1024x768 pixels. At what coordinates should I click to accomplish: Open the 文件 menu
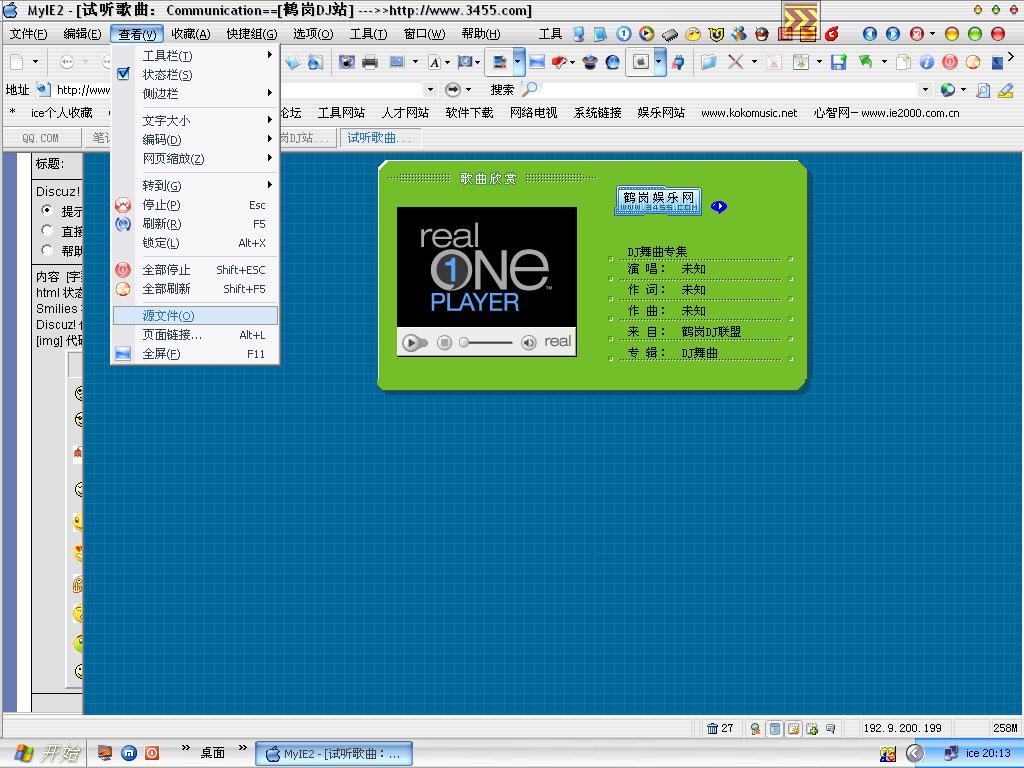[28, 34]
